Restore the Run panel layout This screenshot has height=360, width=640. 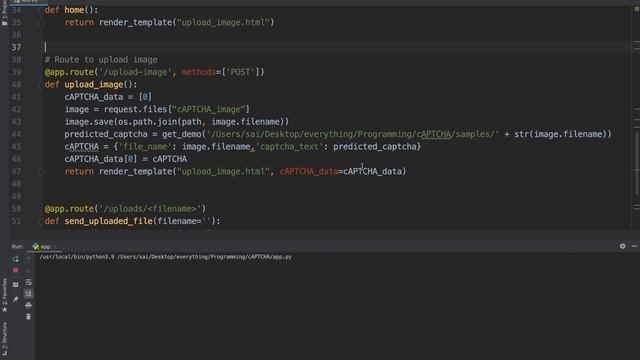(x=16, y=285)
